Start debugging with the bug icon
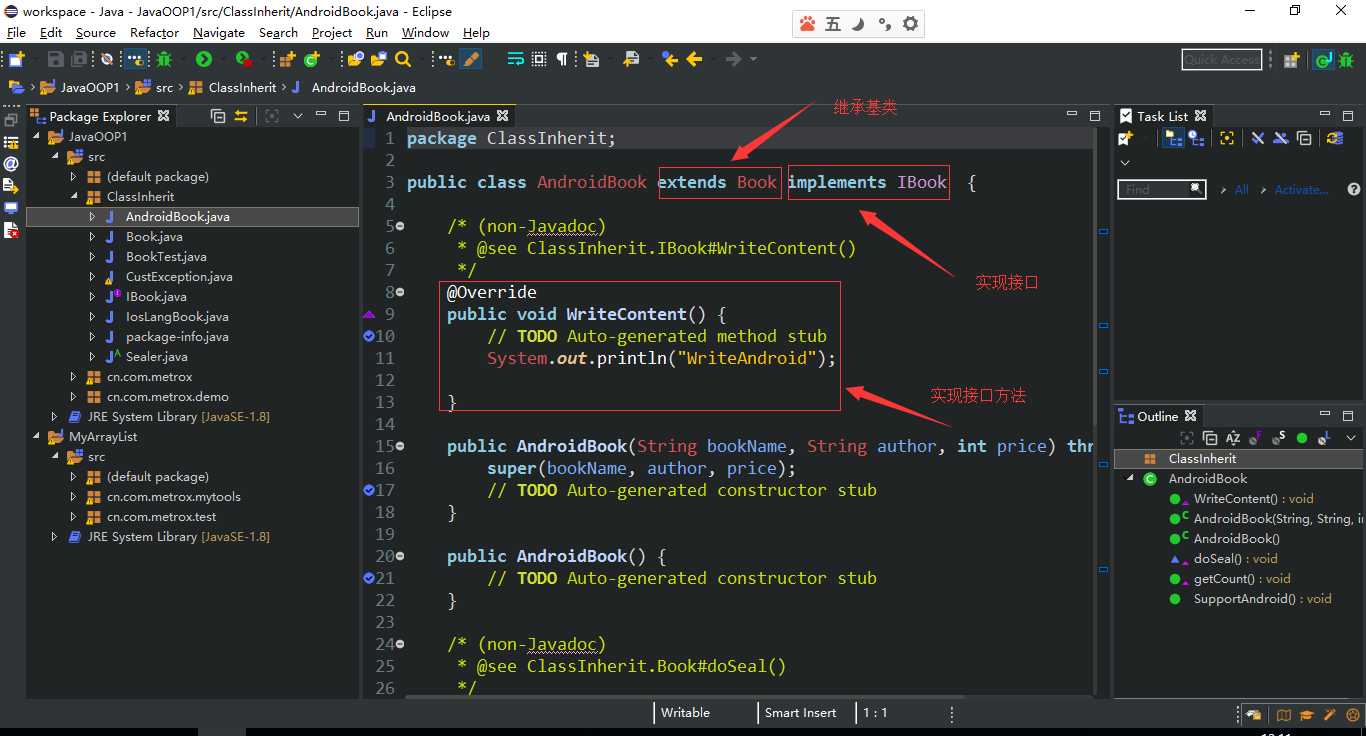 pos(164,59)
